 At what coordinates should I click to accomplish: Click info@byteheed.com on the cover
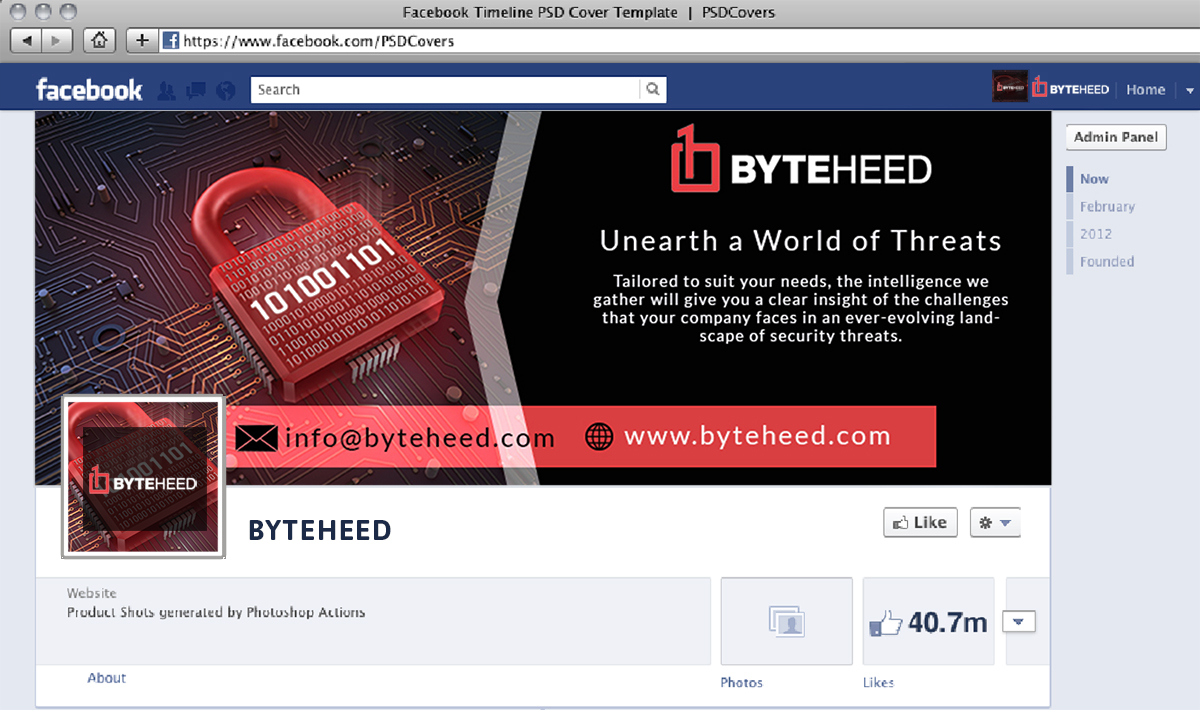click(420, 438)
